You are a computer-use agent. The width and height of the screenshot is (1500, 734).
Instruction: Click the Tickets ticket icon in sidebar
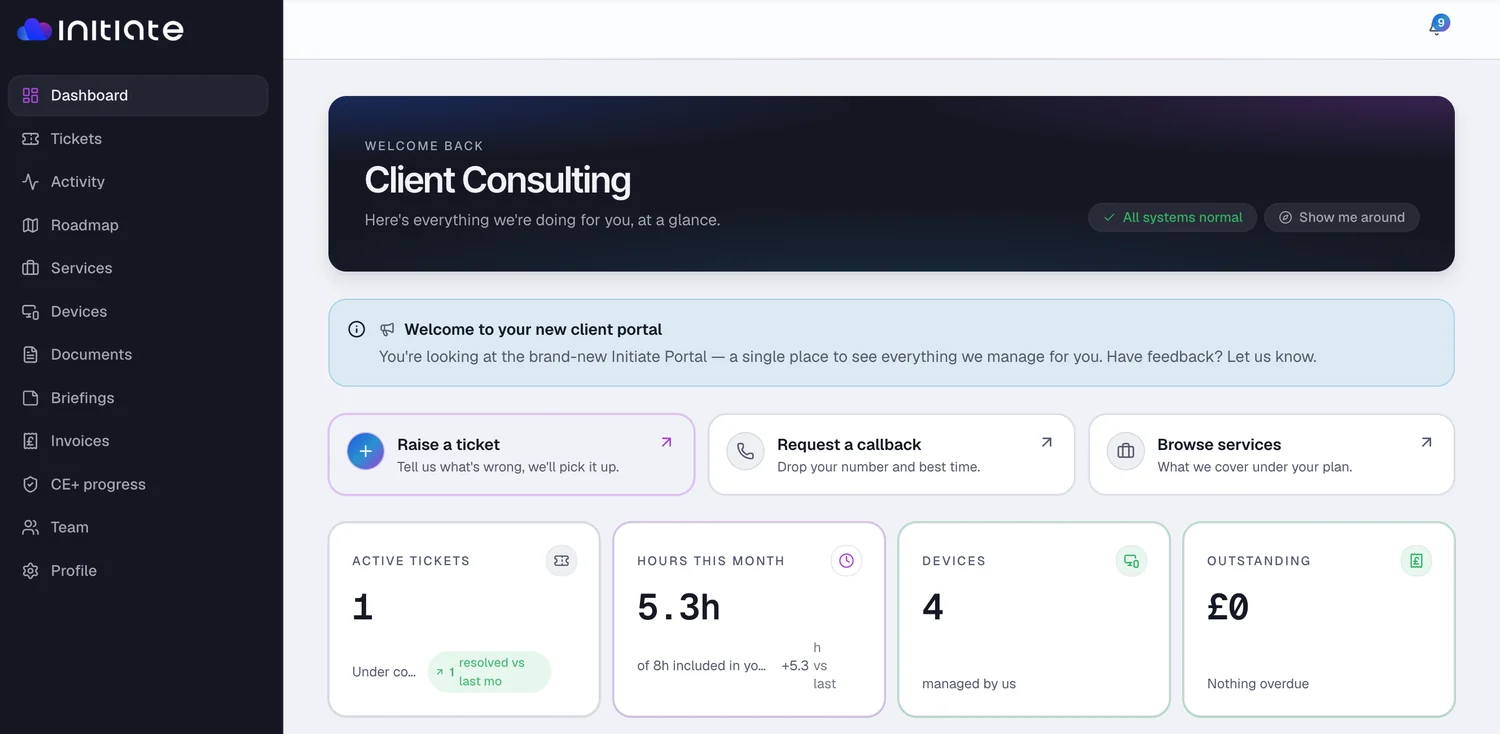(x=30, y=139)
